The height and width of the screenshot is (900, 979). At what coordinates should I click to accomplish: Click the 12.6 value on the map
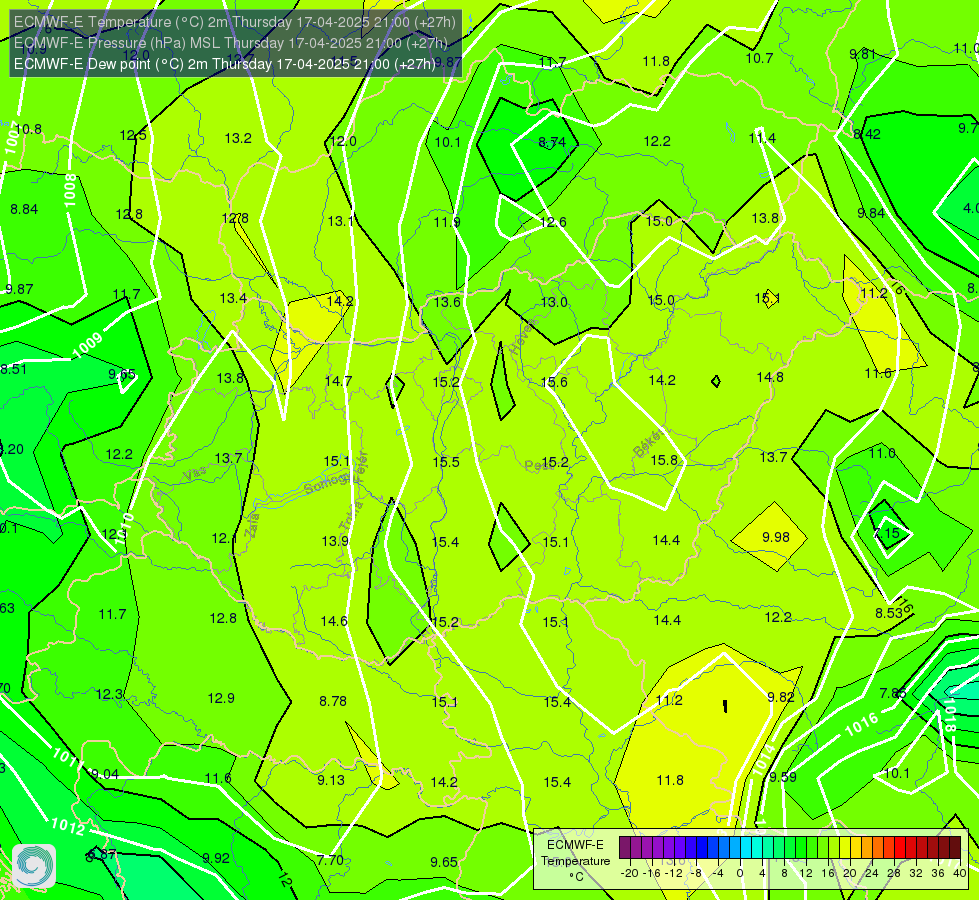point(553,222)
